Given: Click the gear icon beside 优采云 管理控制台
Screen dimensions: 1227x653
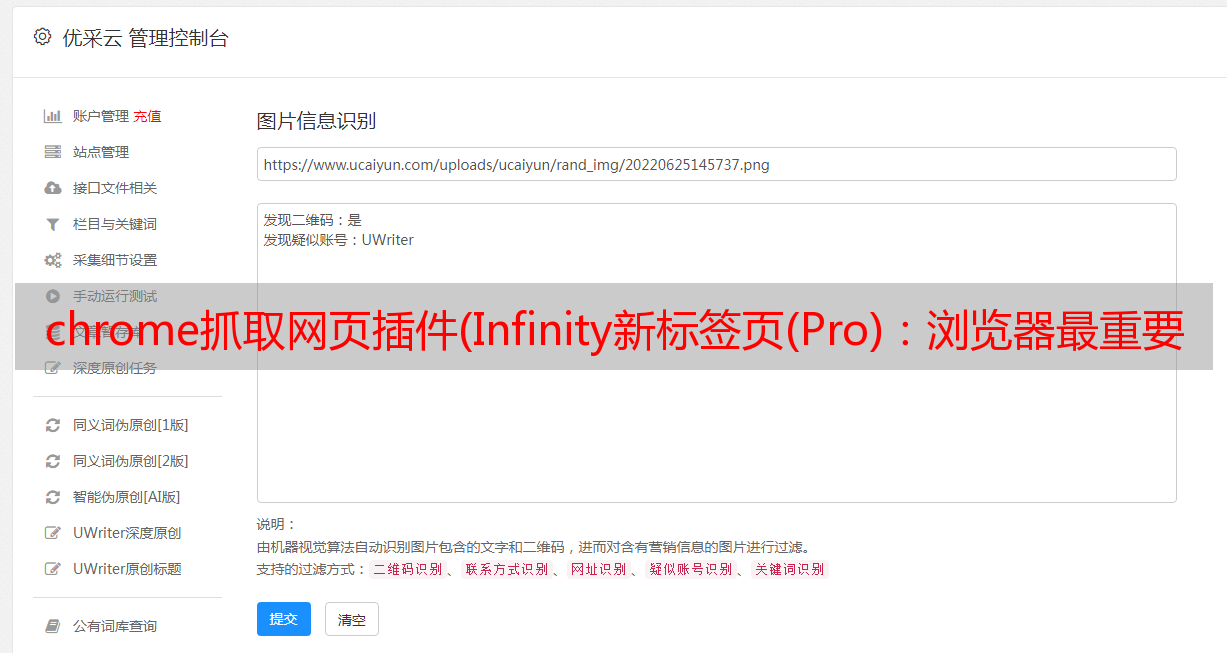Looking at the screenshot, I should coord(42,37).
